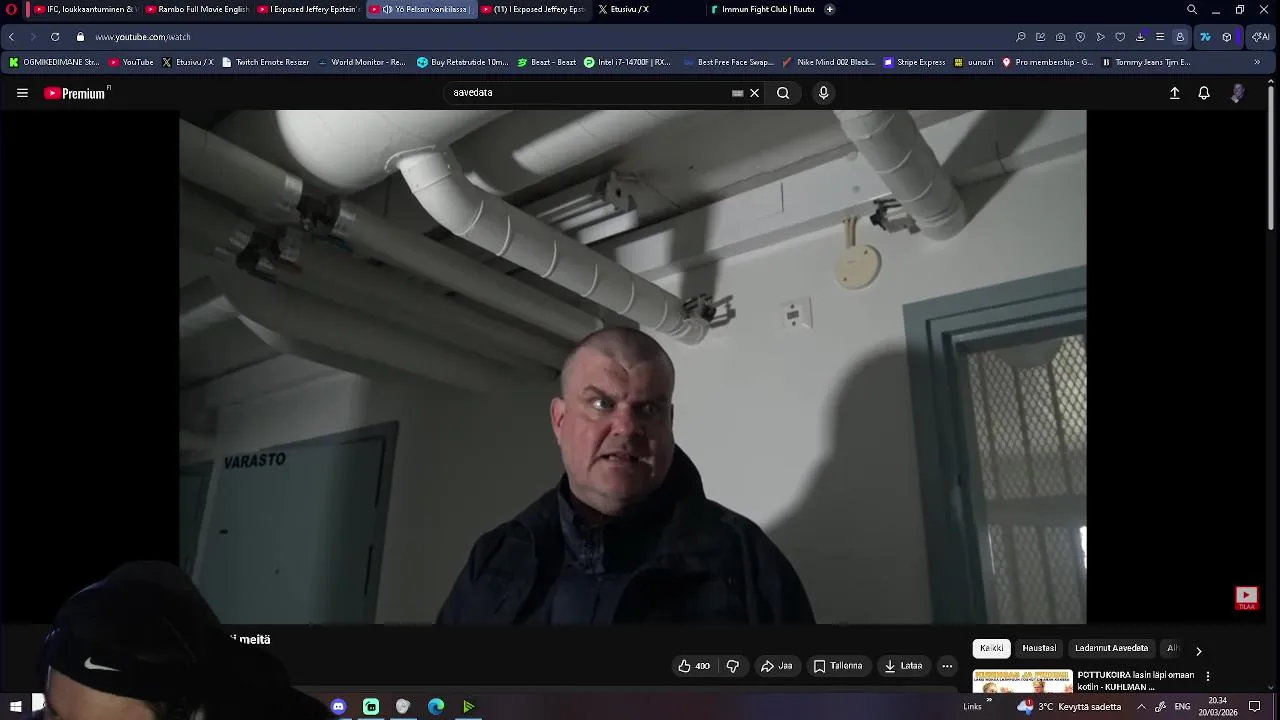This screenshot has width=1280, height=720.
Task: Open Opera main menu logo
Action: pos(11,9)
